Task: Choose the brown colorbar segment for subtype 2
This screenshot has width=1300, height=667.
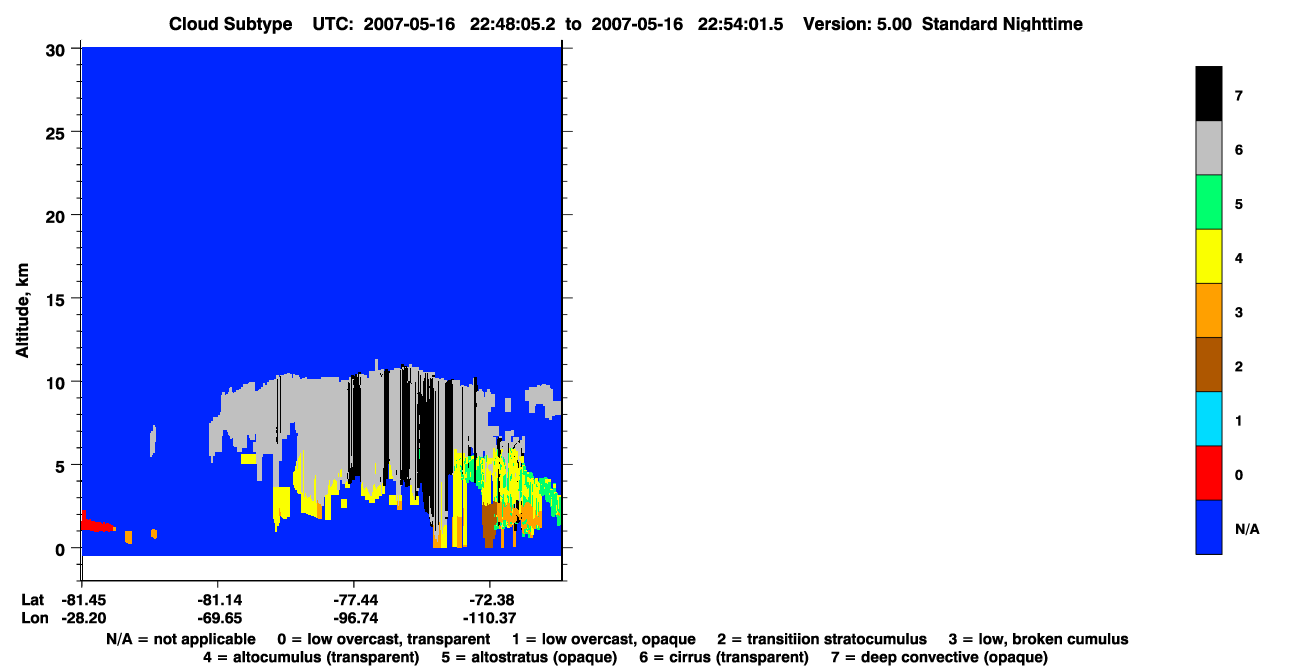Action: point(1208,364)
